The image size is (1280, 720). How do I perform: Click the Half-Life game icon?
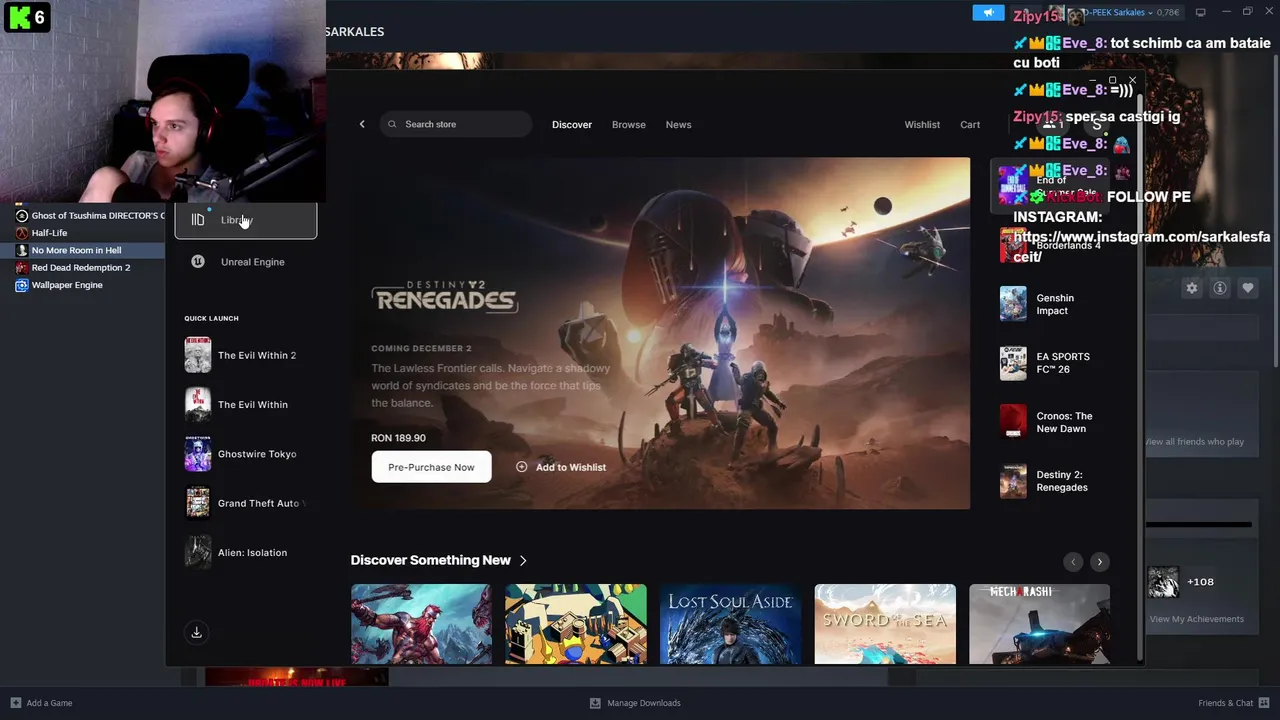[22, 233]
